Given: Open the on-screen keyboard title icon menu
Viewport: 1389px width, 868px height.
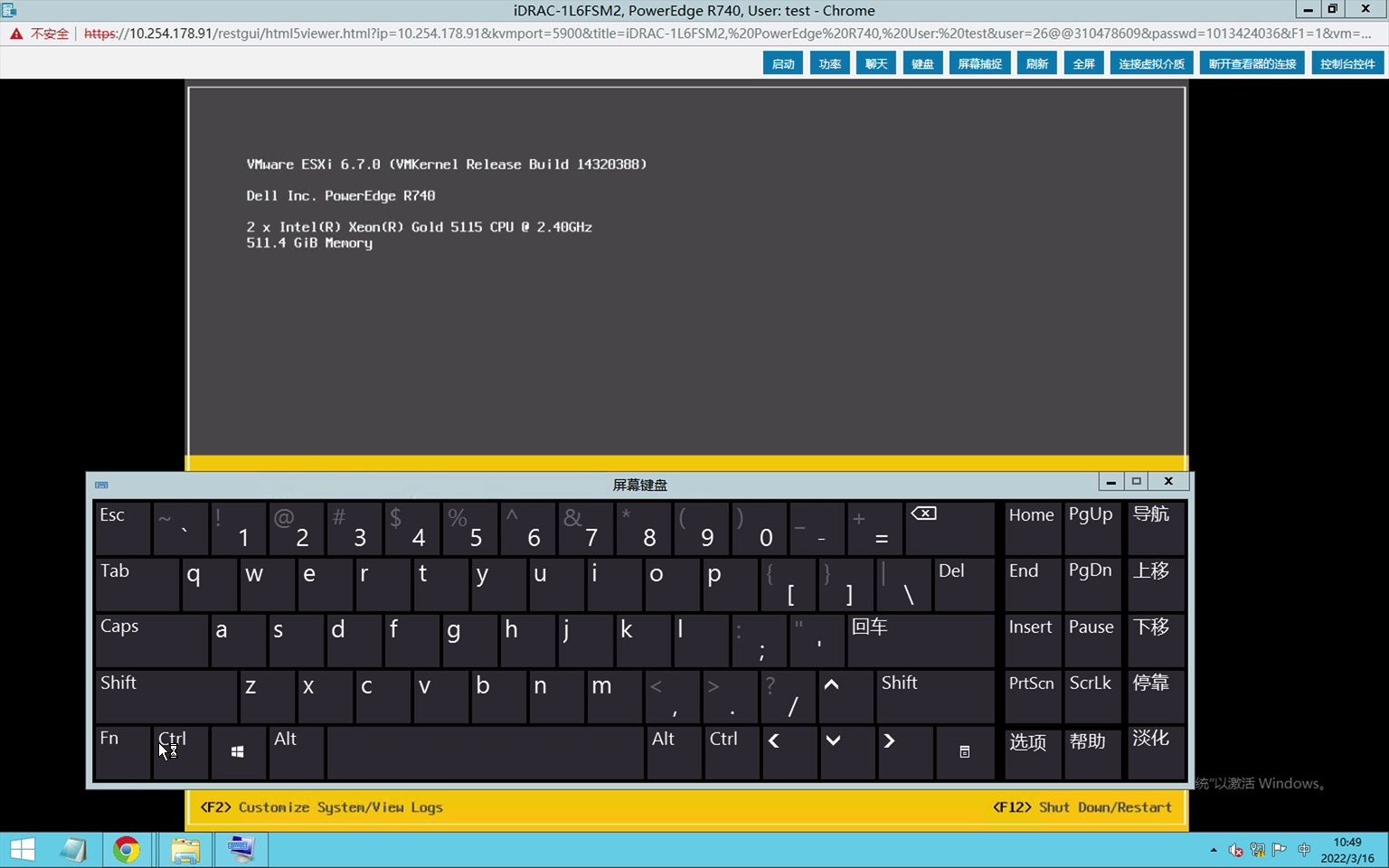Looking at the screenshot, I should 101,485.
